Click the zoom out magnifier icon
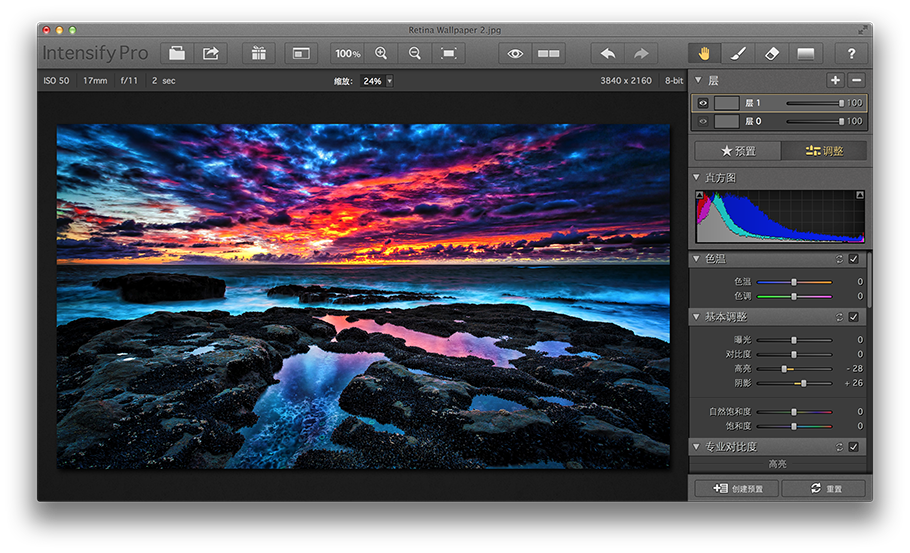 point(415,54)
